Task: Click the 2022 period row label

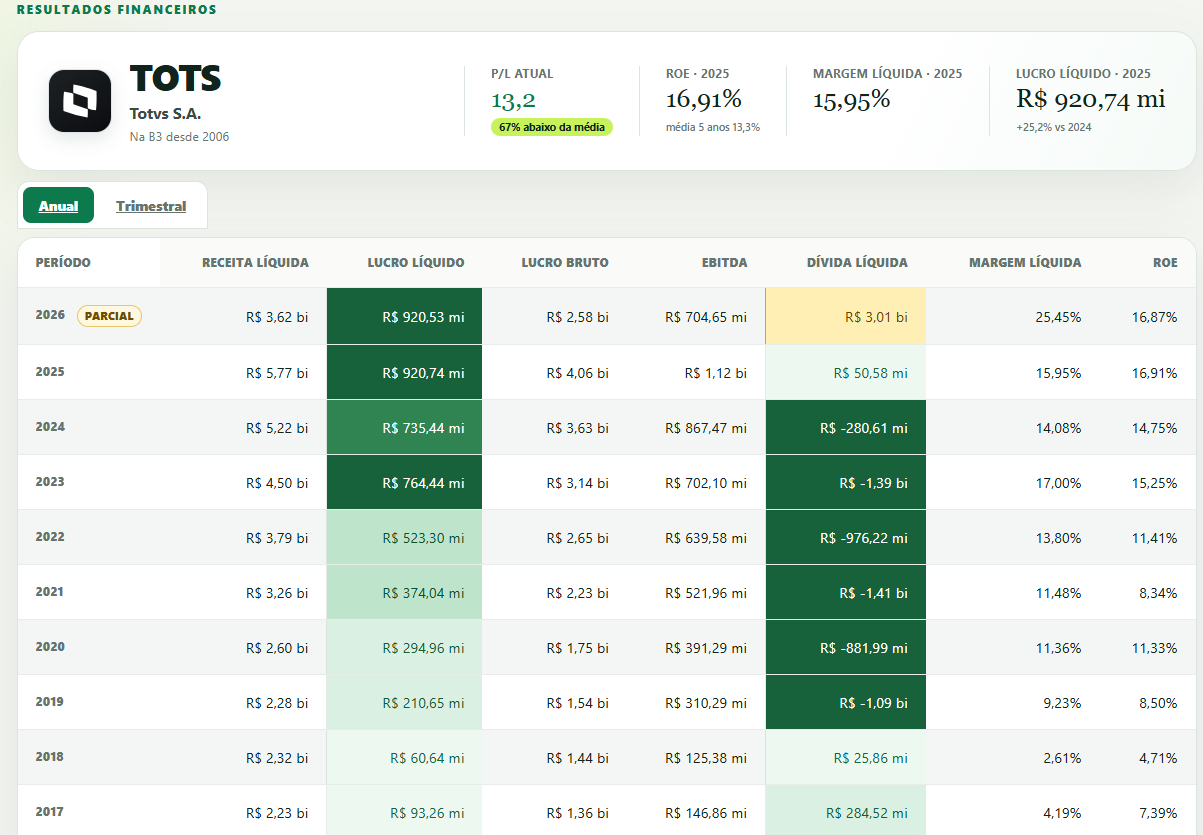Action: click(50, 537)
